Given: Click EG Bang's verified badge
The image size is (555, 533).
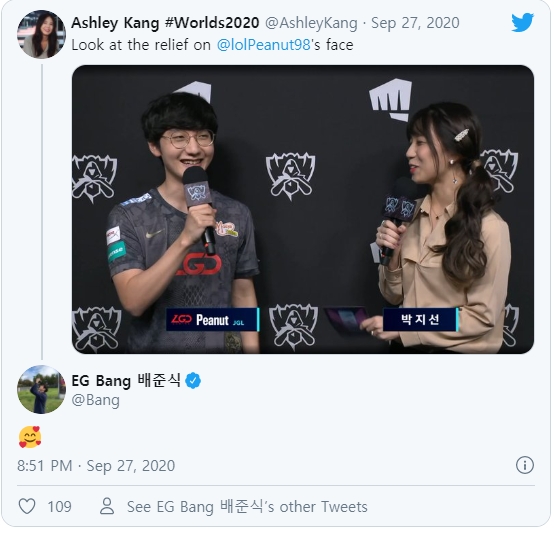Looking at the screenshot, I should click(x=193, y=381).
